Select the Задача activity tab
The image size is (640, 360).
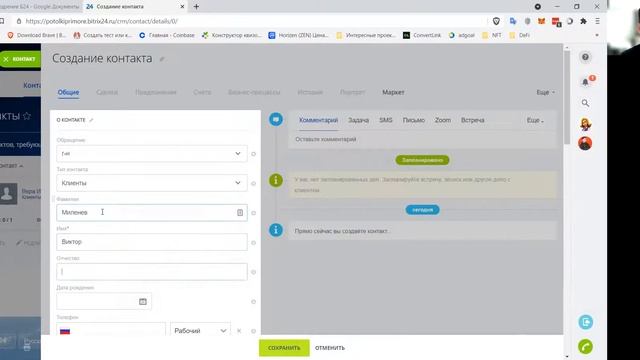(358, 120)
